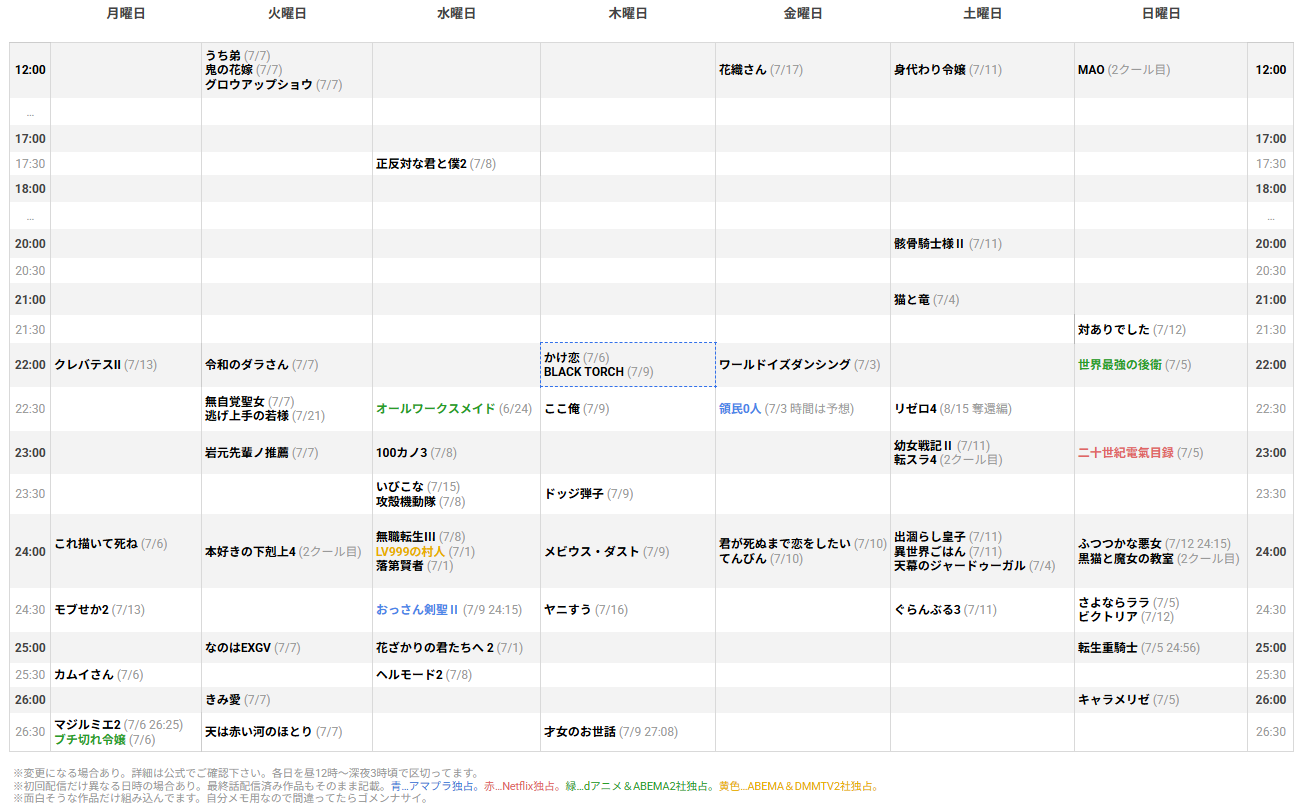Select ワールドイズダンシング entry
Screen dimensions: 1300x812
point(785,365)
